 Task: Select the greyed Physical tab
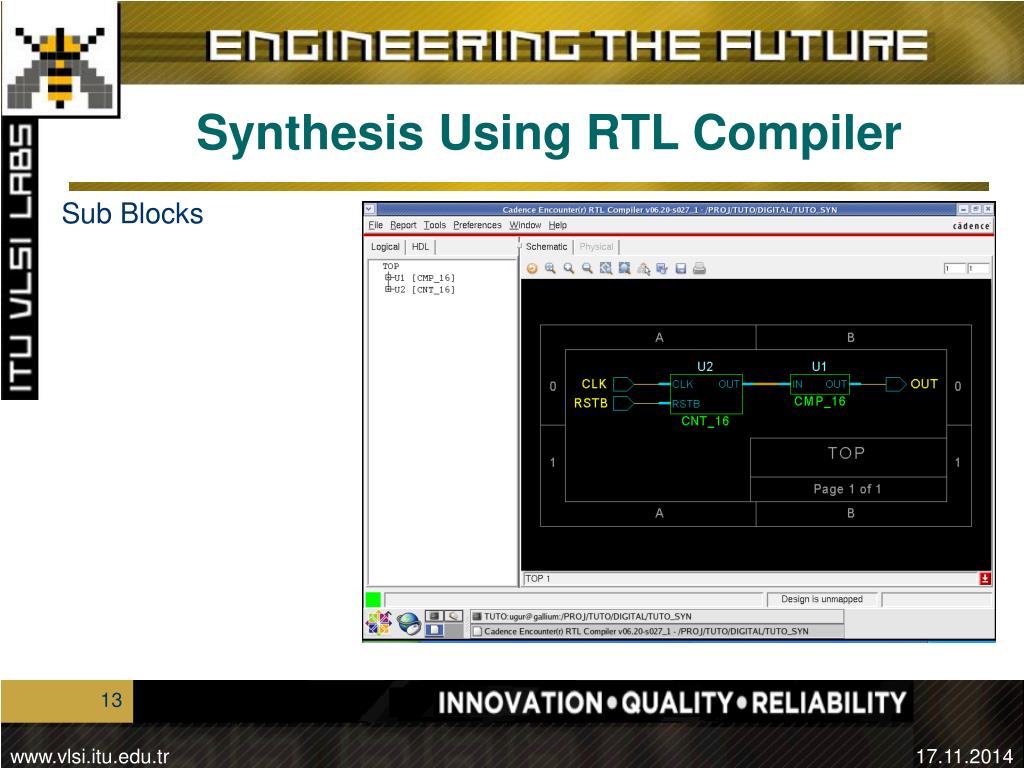tap(596, 247)
